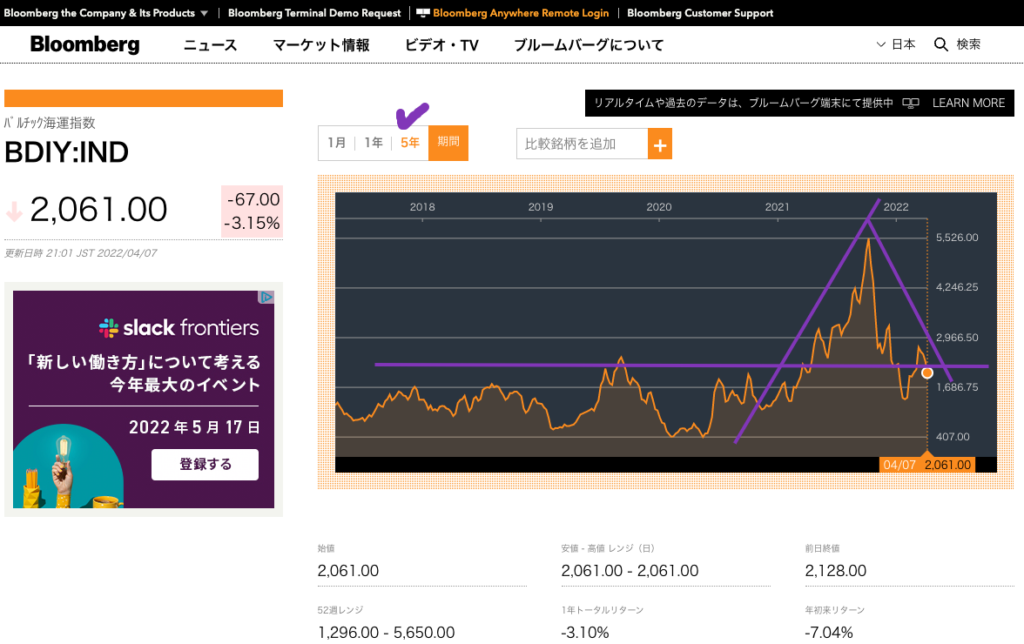
Task: Click the orange end-point marker on chart
Action: (x=927, y=373)
